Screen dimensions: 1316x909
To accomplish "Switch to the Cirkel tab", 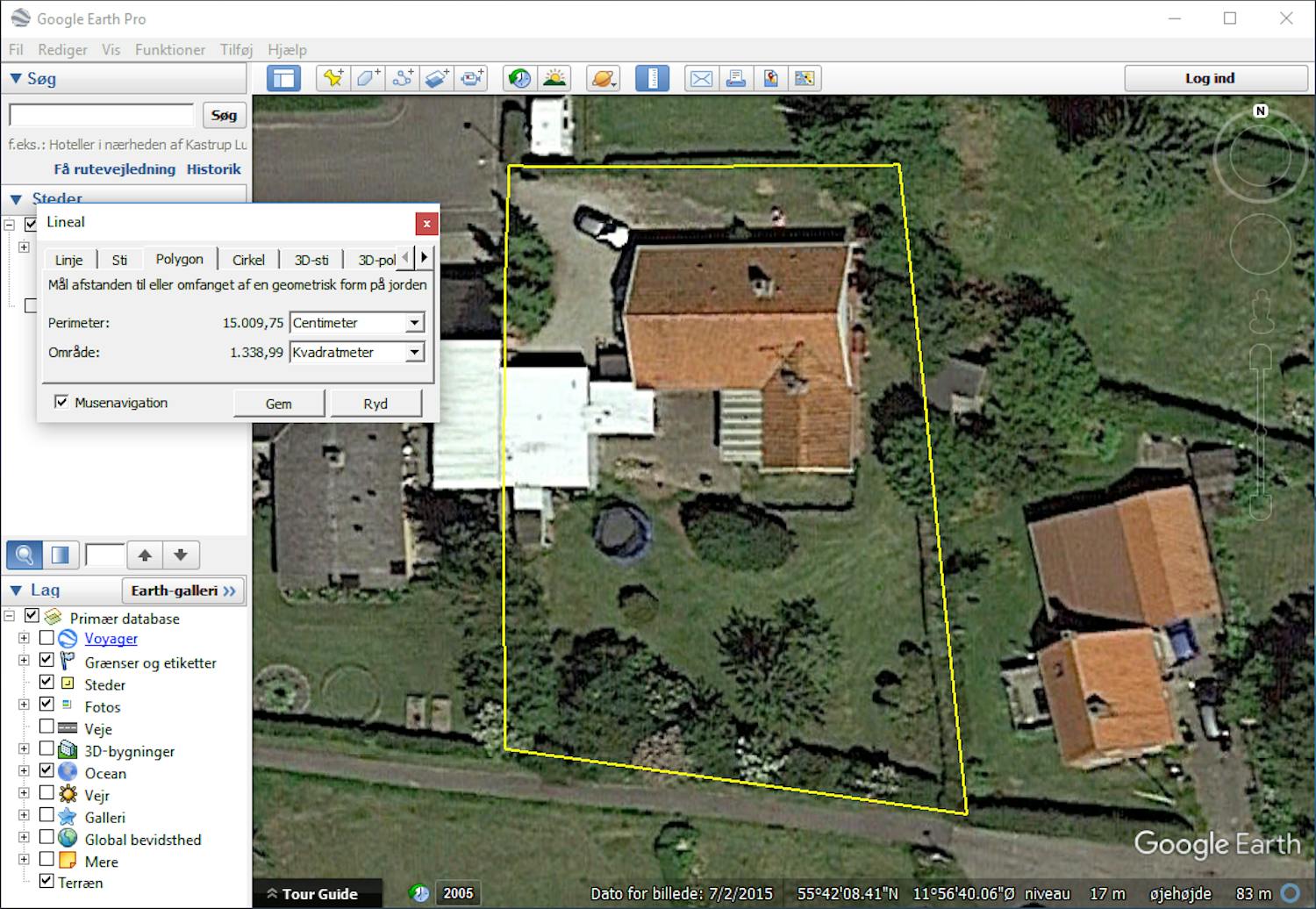I will tap(248, 260).
